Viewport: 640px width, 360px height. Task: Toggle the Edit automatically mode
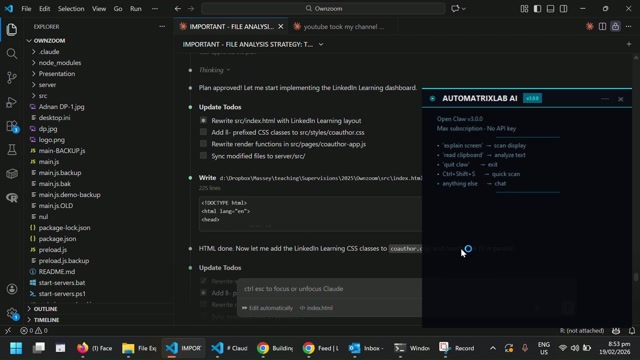pos(267,308)
